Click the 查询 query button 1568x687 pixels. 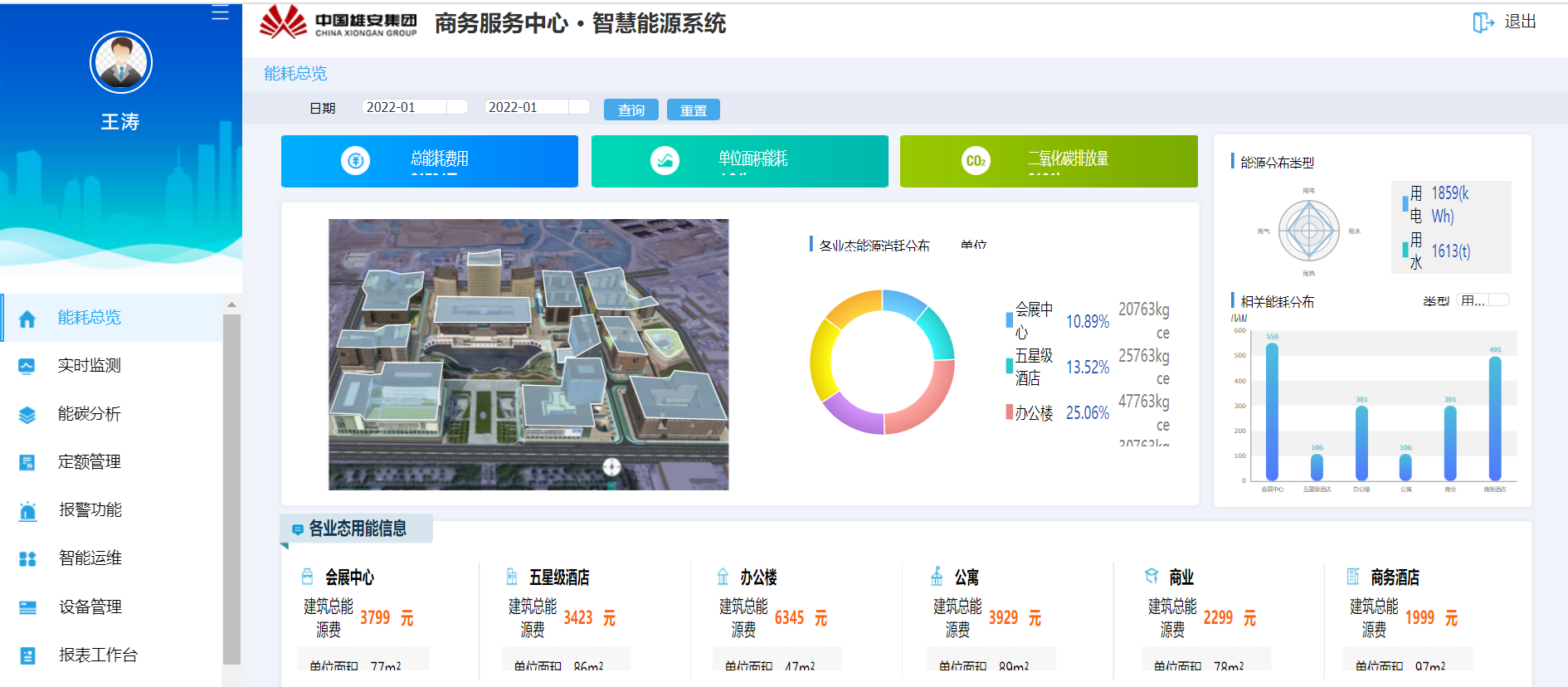point(631,110)
